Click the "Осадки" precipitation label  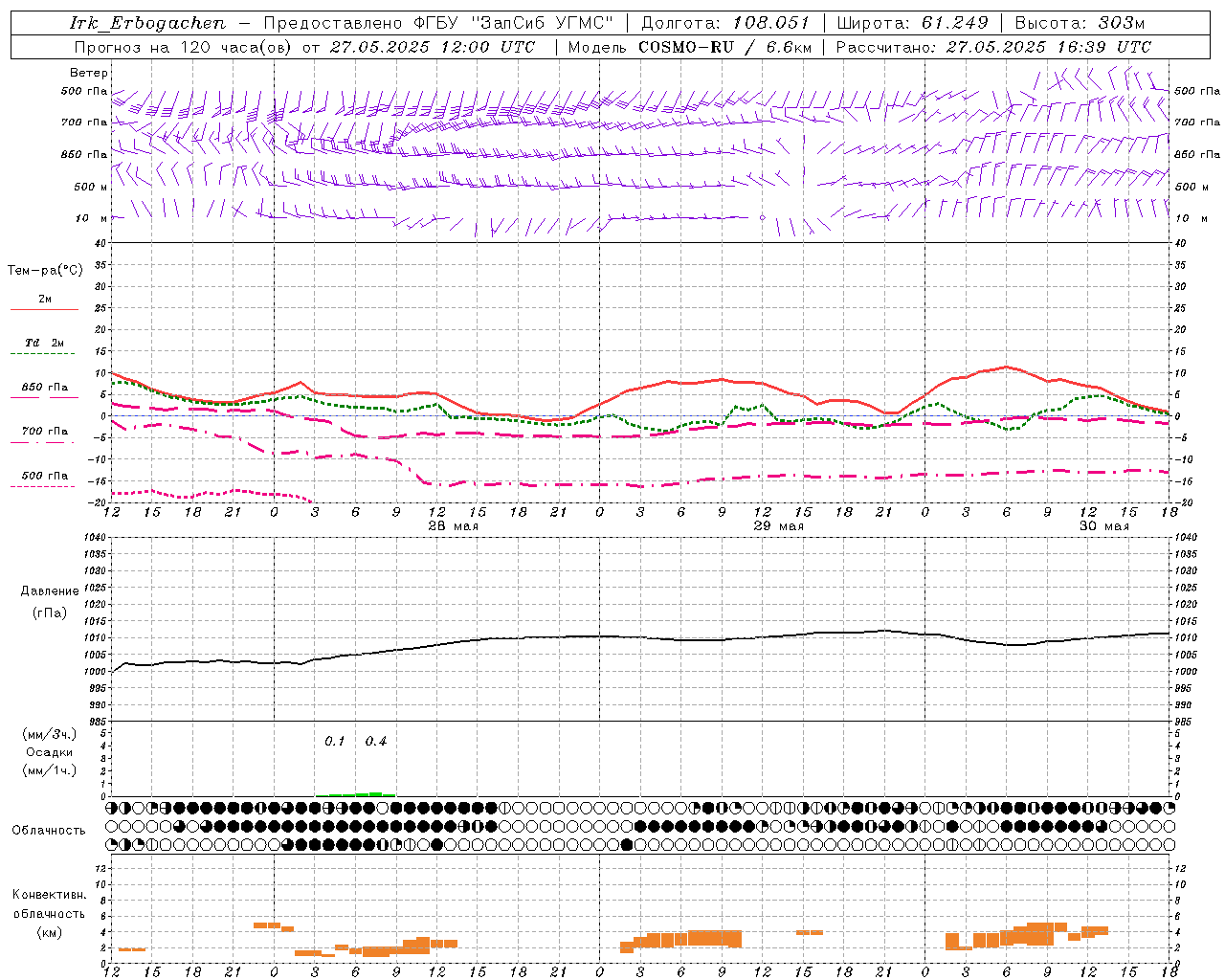tap(50, 752)
